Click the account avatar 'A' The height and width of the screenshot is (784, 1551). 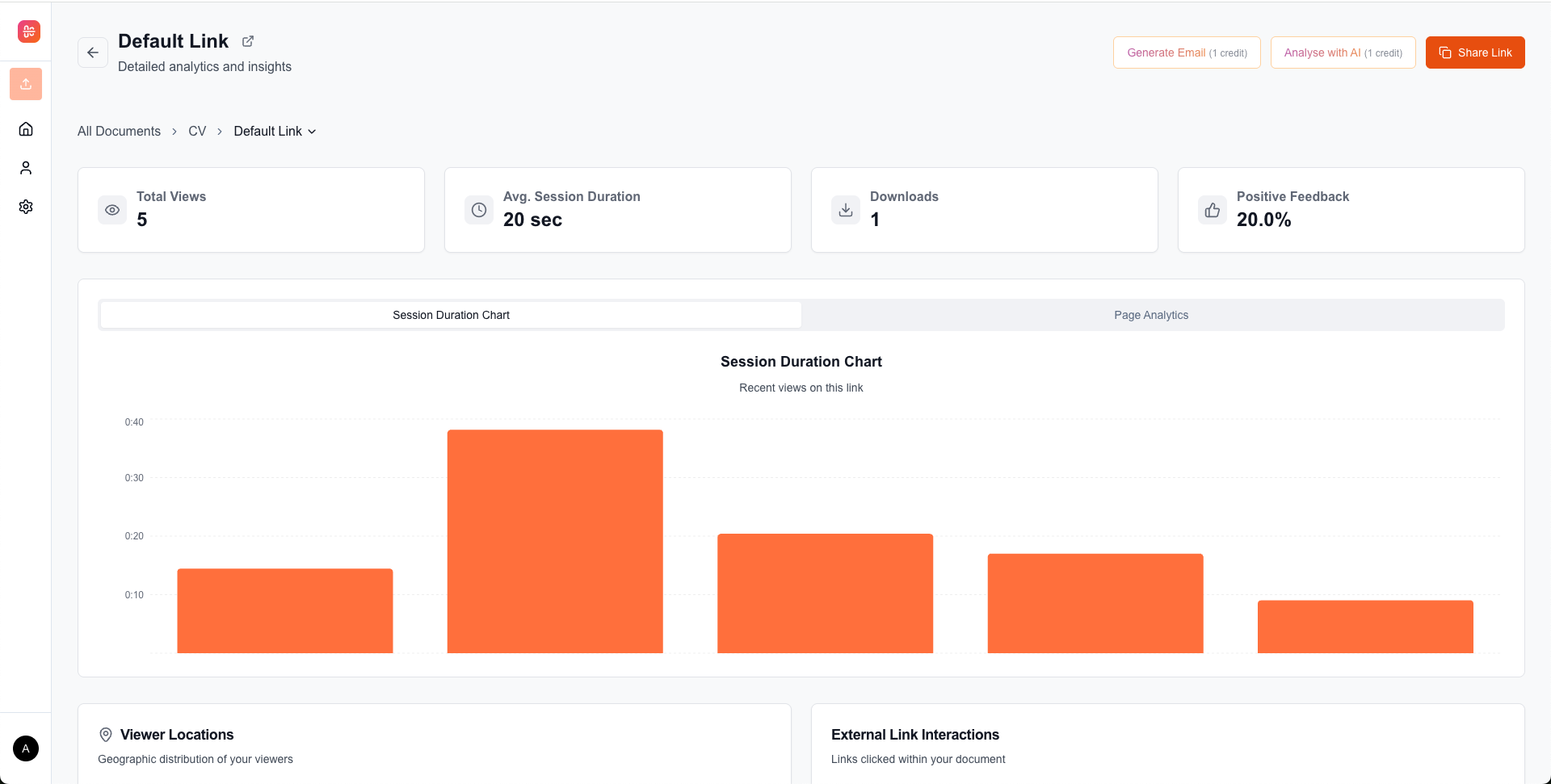click(x=26, y=748)
